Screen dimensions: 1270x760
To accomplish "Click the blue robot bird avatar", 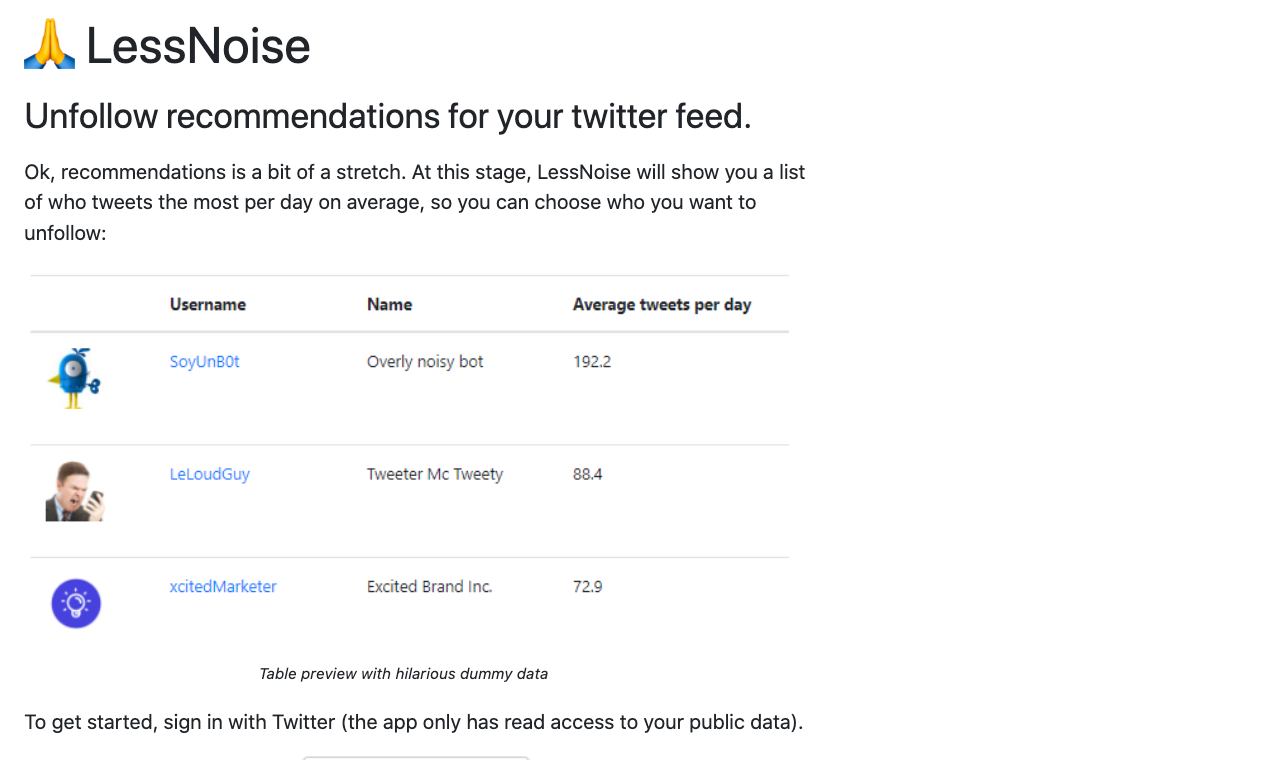I will 75,379.
